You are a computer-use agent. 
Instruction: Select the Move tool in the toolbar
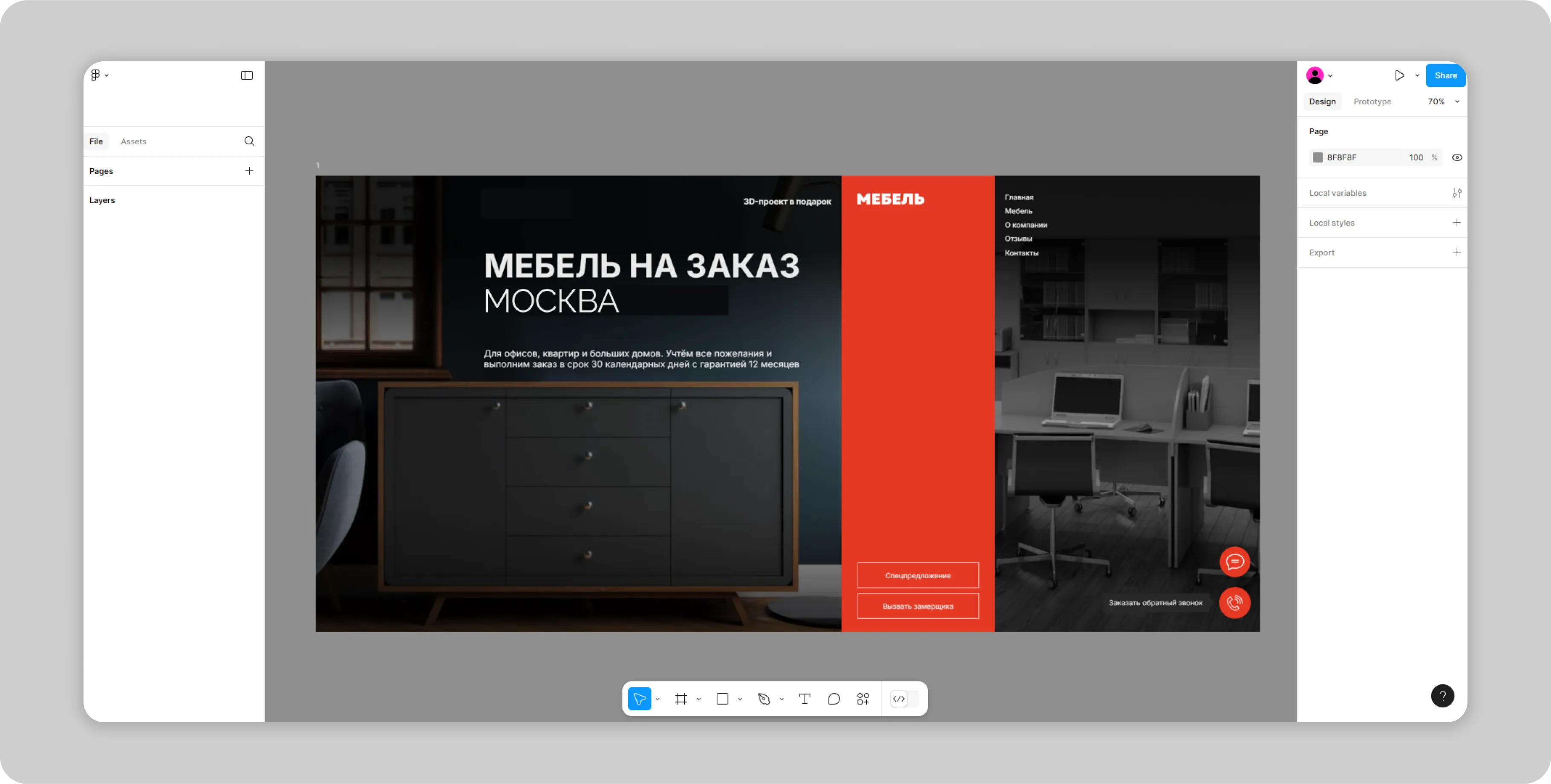(x=640, y=698)
